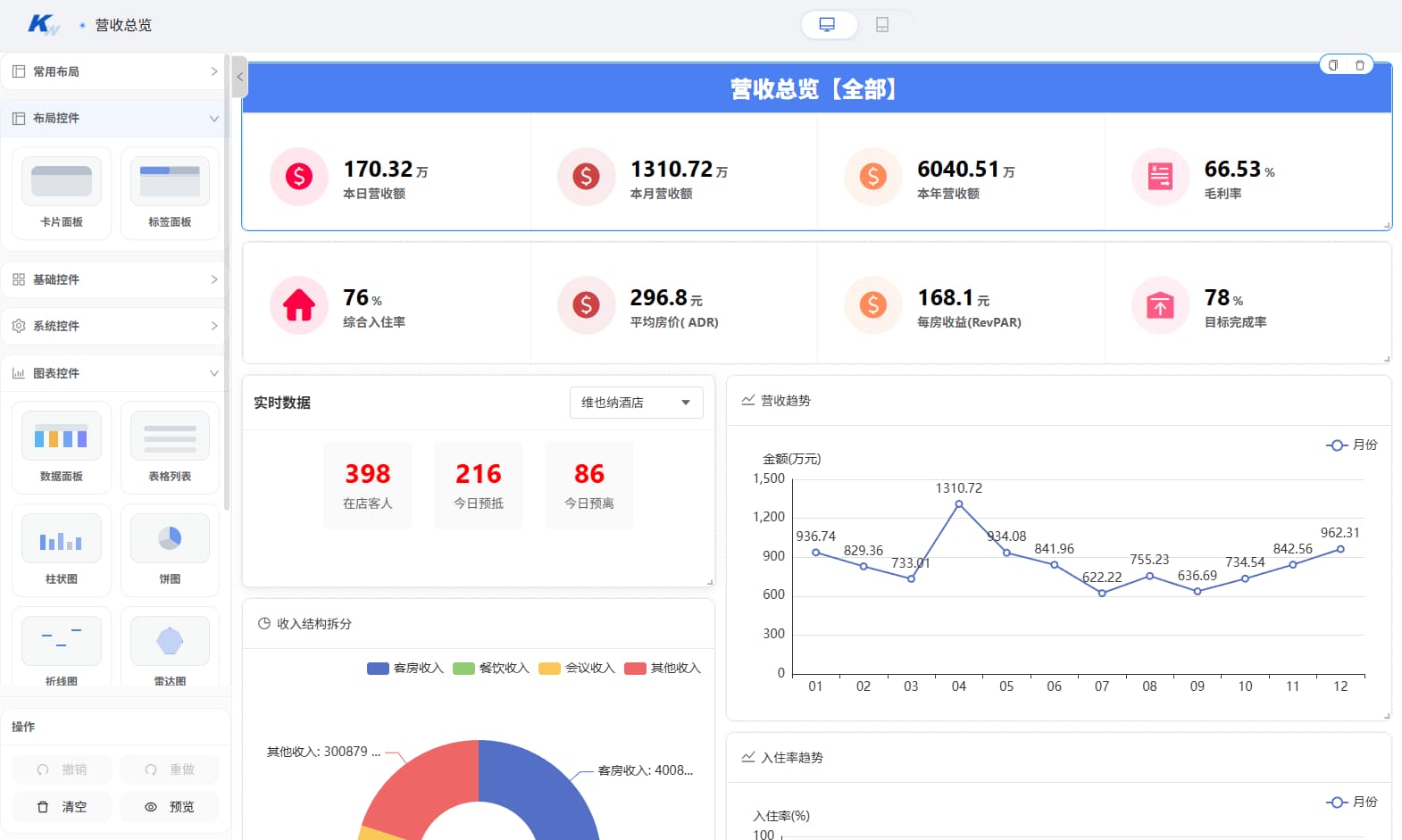Click the 清空 clear button
Image resolution: width=1402 pixels, height=840 pixels.
coord(62,807)
